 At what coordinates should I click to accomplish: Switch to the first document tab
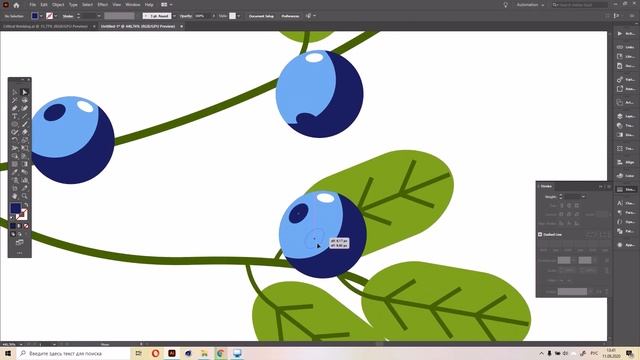click(46, 26)
